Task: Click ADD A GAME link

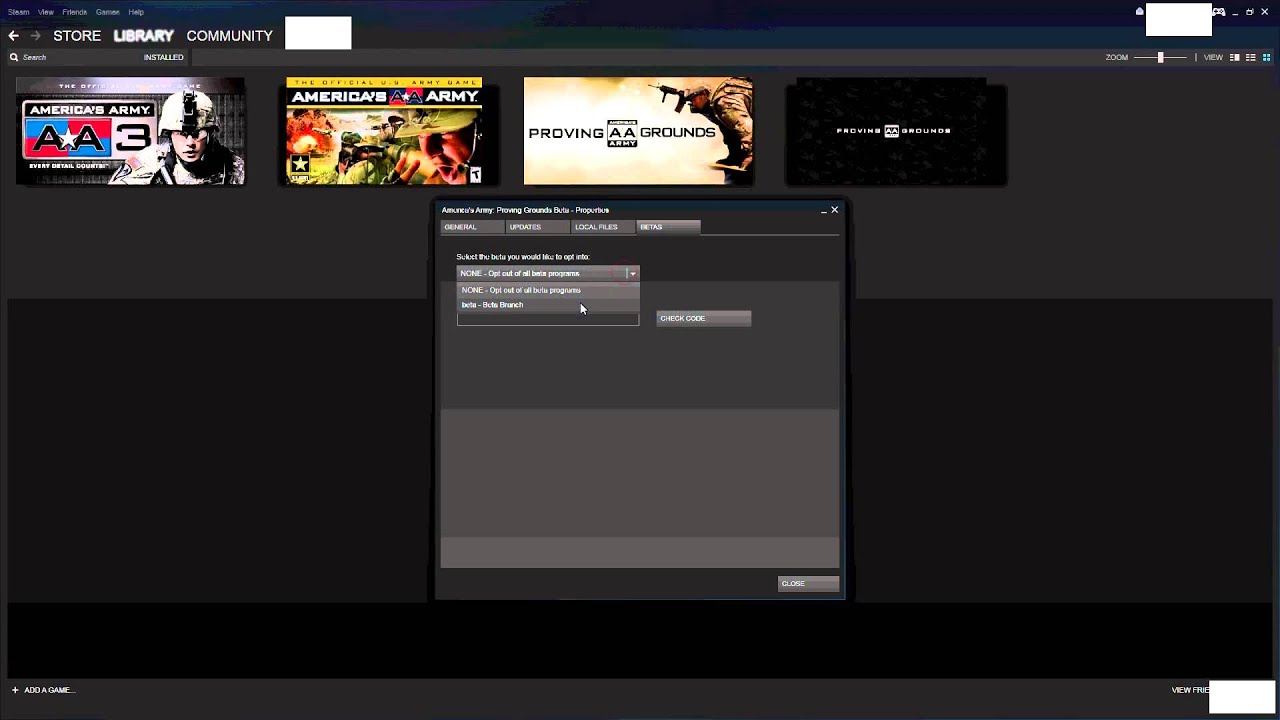Action: pos(49,690)
